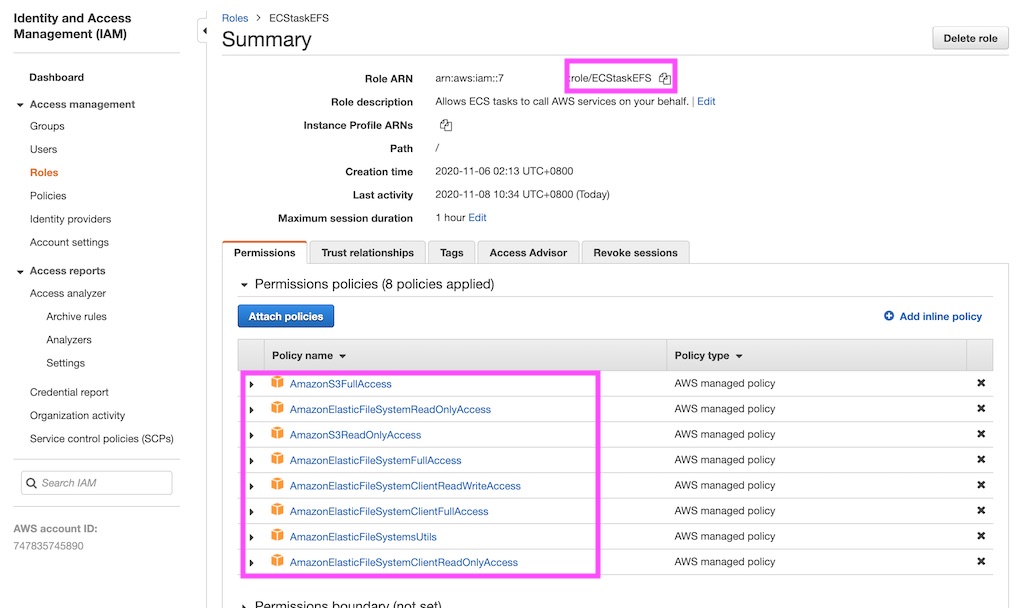Image resolution: width=1024 pixels, height=608 pixels.
Task: Expand the AmazonElasticFileSystemClientReadWriteAccess policy row
Action: tap(251, 487)
